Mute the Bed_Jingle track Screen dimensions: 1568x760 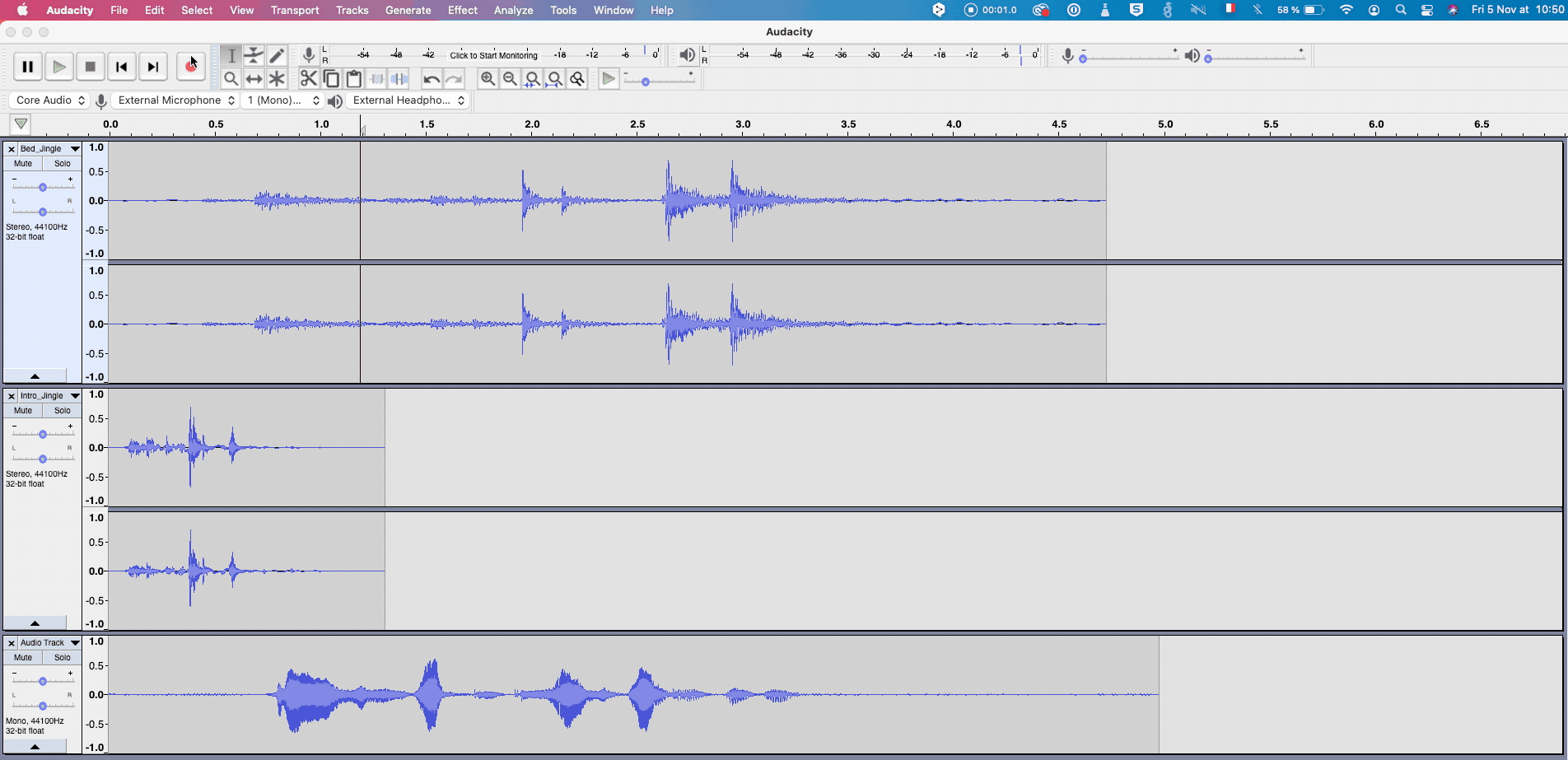pos(23,164)
